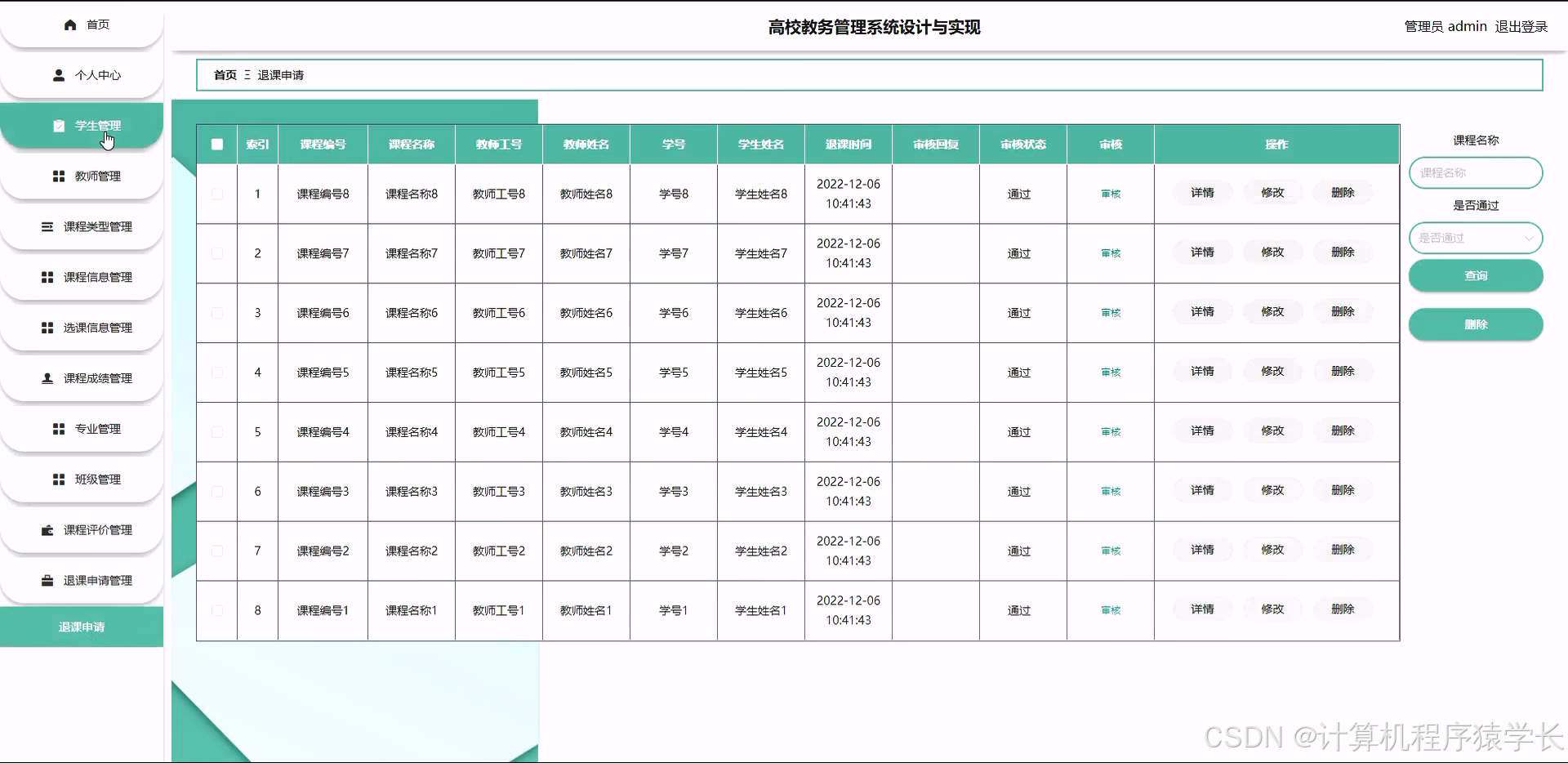Open the 是否通过 dropdown

click(x=1475, y=238)
